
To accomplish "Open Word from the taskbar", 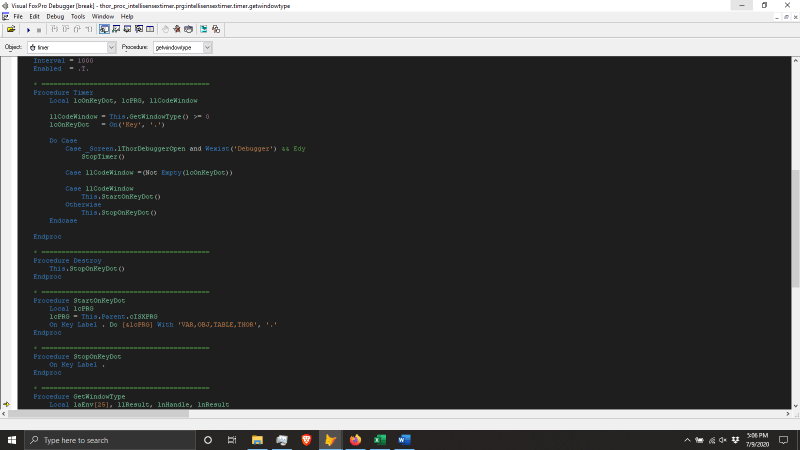I will [404, 440].
